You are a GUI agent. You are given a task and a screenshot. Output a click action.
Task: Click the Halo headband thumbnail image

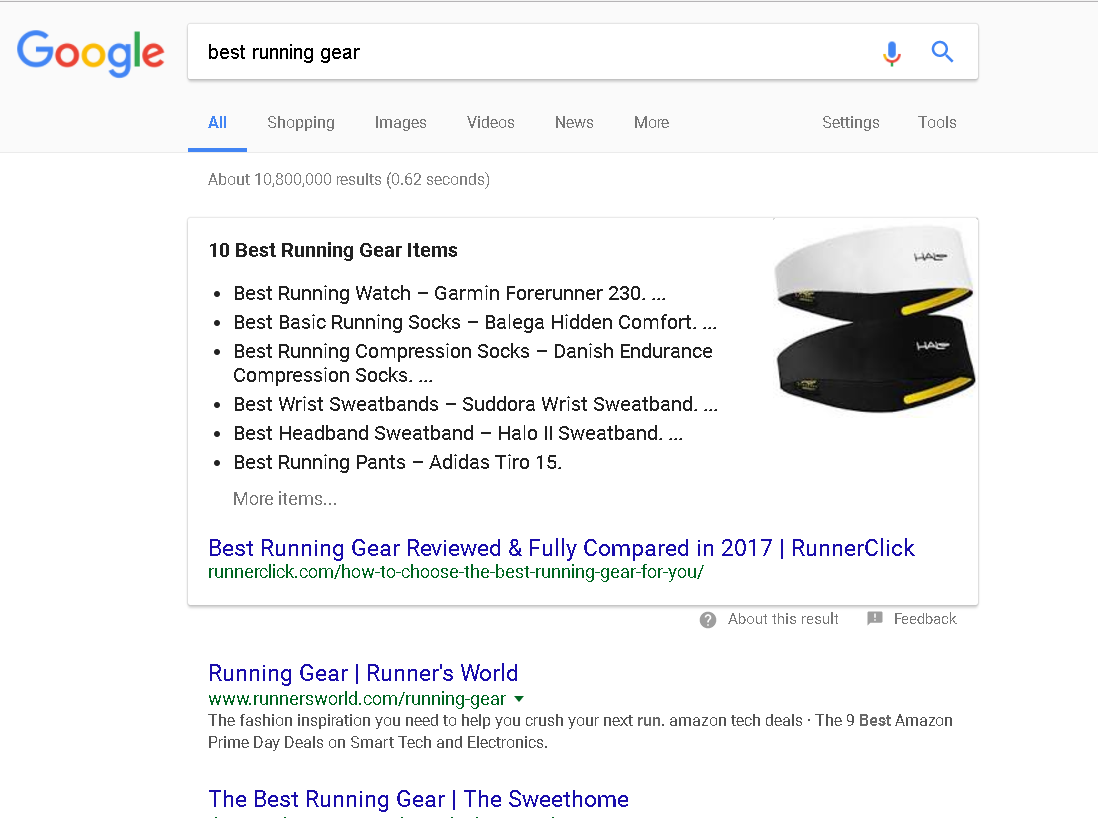[x=875, y=318]
